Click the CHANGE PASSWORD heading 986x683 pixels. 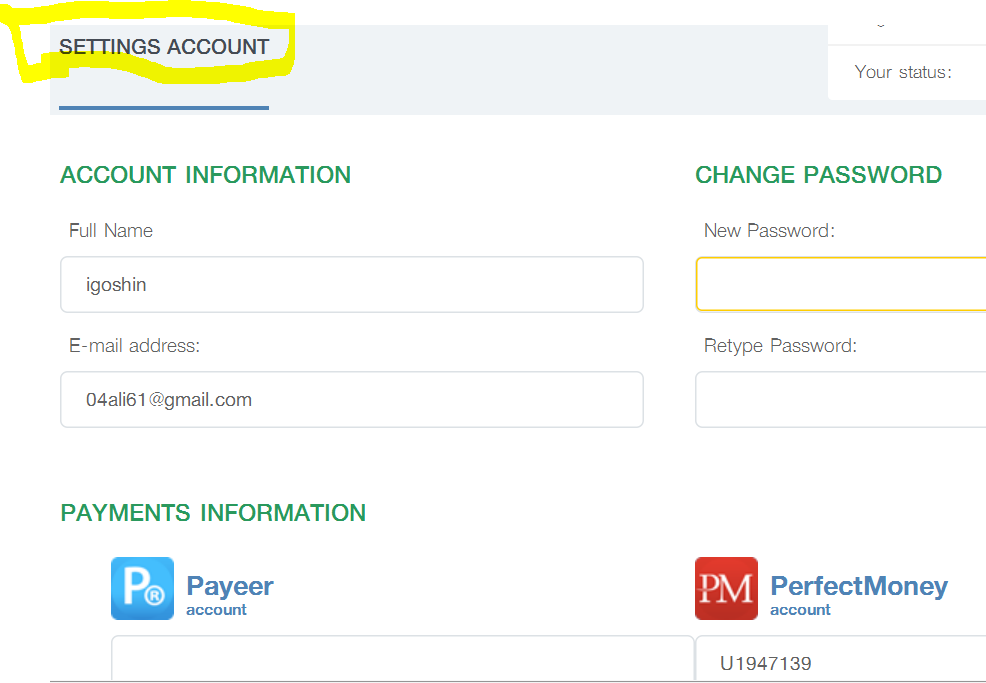click(818, 175)
